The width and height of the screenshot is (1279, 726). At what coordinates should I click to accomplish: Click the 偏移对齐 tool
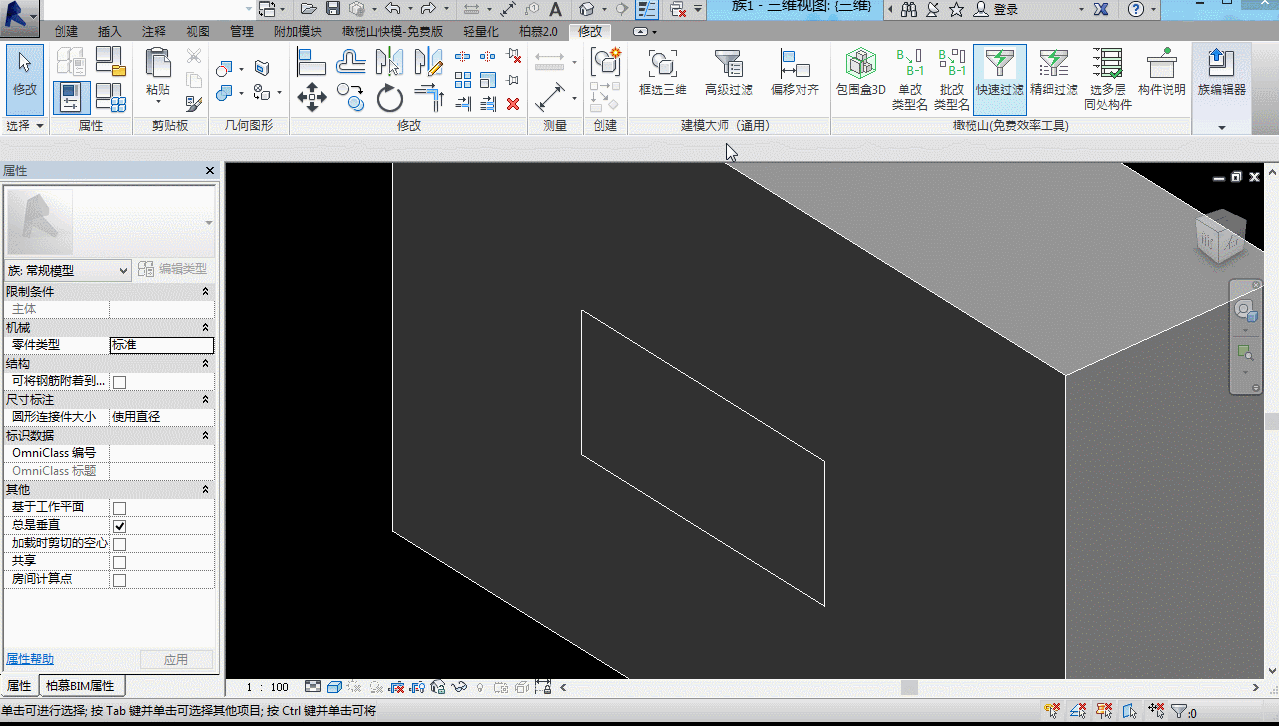[x=795, y=72]
